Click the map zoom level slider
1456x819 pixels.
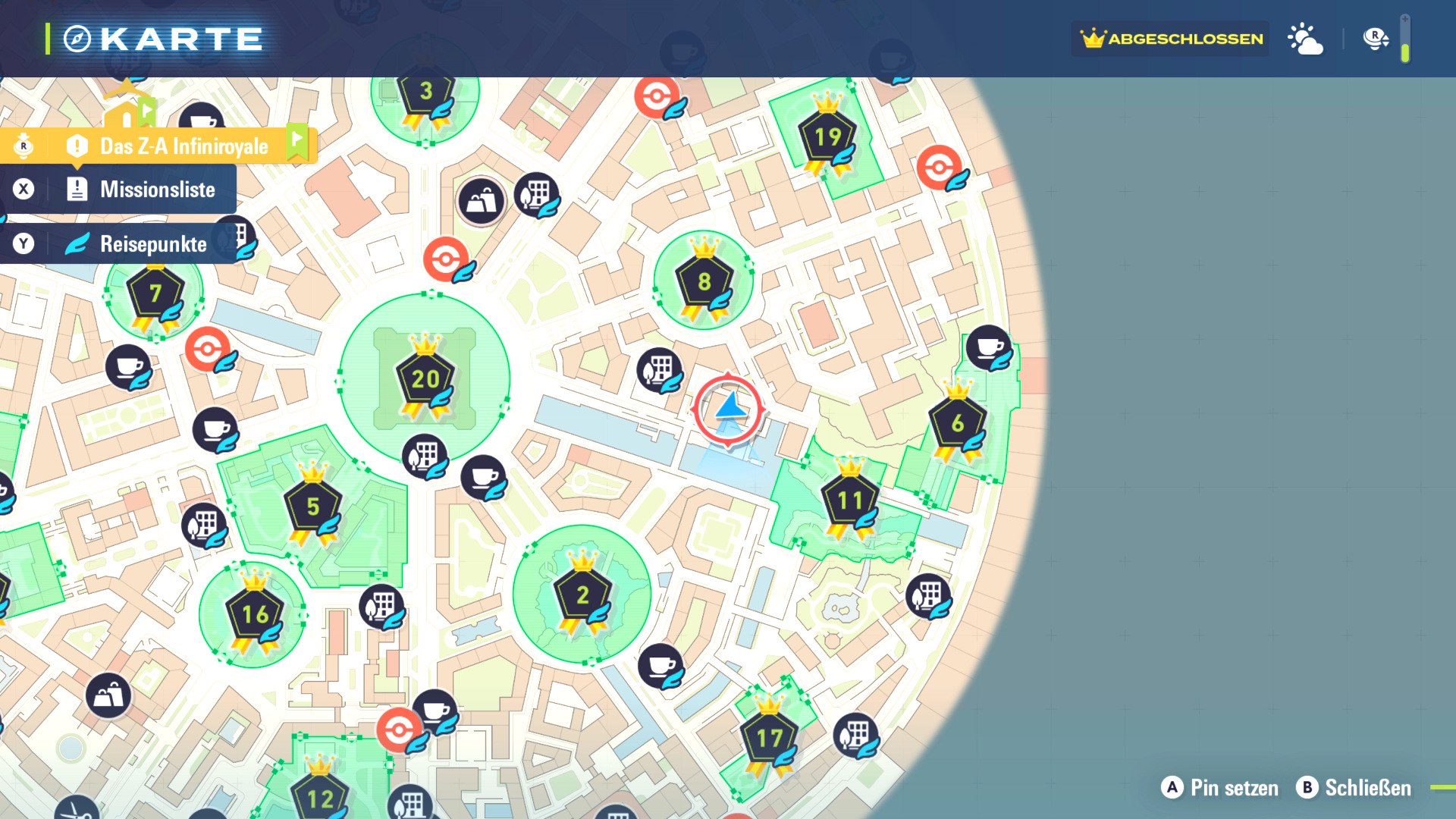tap(1404, 39)
